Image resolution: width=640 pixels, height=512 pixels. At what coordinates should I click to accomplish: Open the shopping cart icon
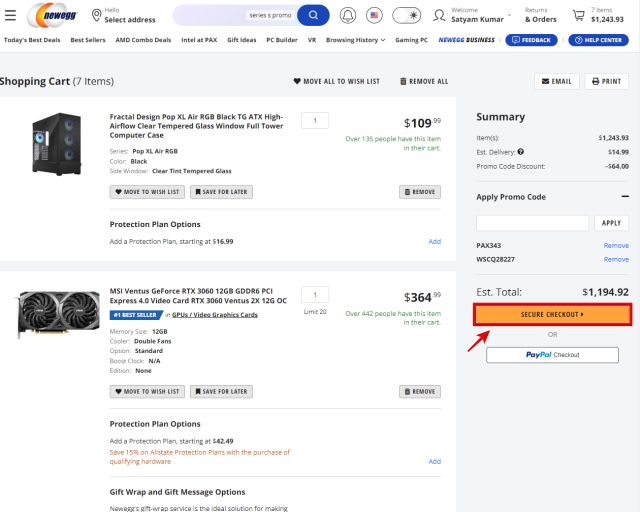click(x=578, y=15)
